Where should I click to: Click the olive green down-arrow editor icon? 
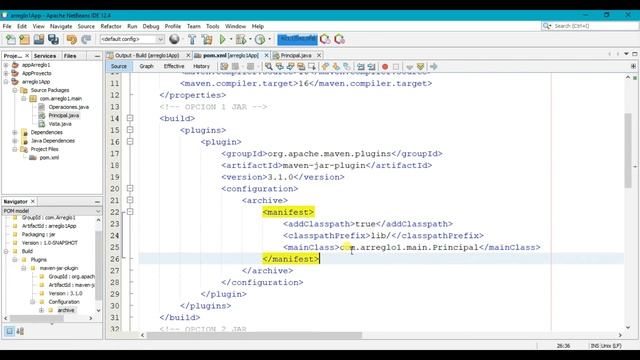coord(420,66)
